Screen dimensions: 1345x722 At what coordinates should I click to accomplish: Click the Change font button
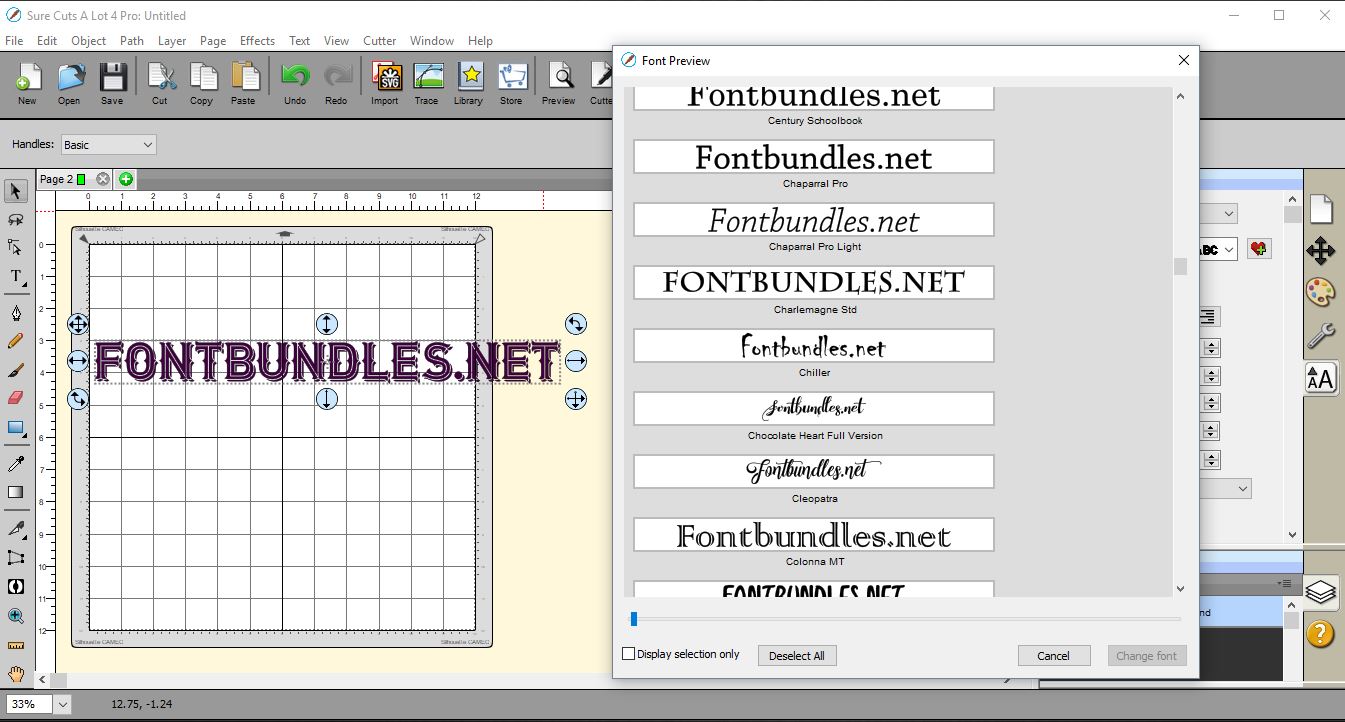[x=1146, y=656]
